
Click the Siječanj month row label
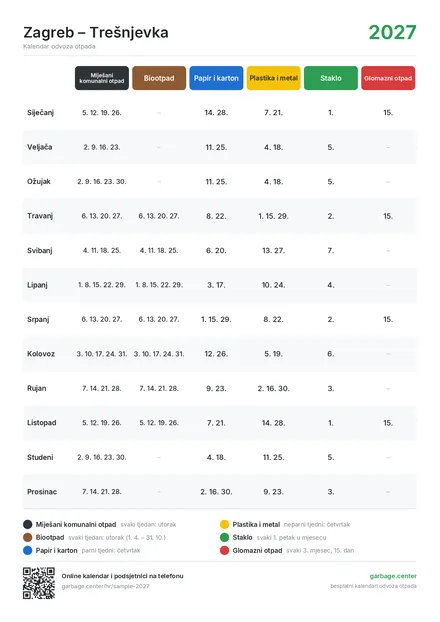(x=40, y=113)
